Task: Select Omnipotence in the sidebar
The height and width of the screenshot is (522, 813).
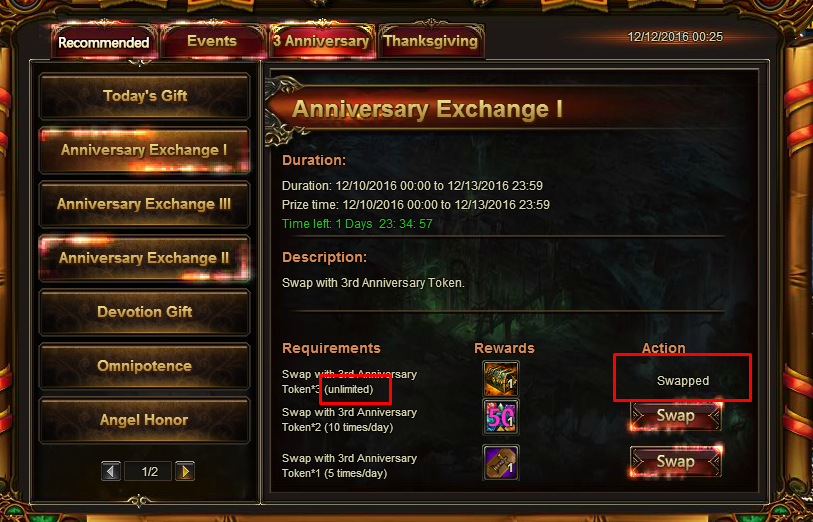Action: (x=145, y=366)
